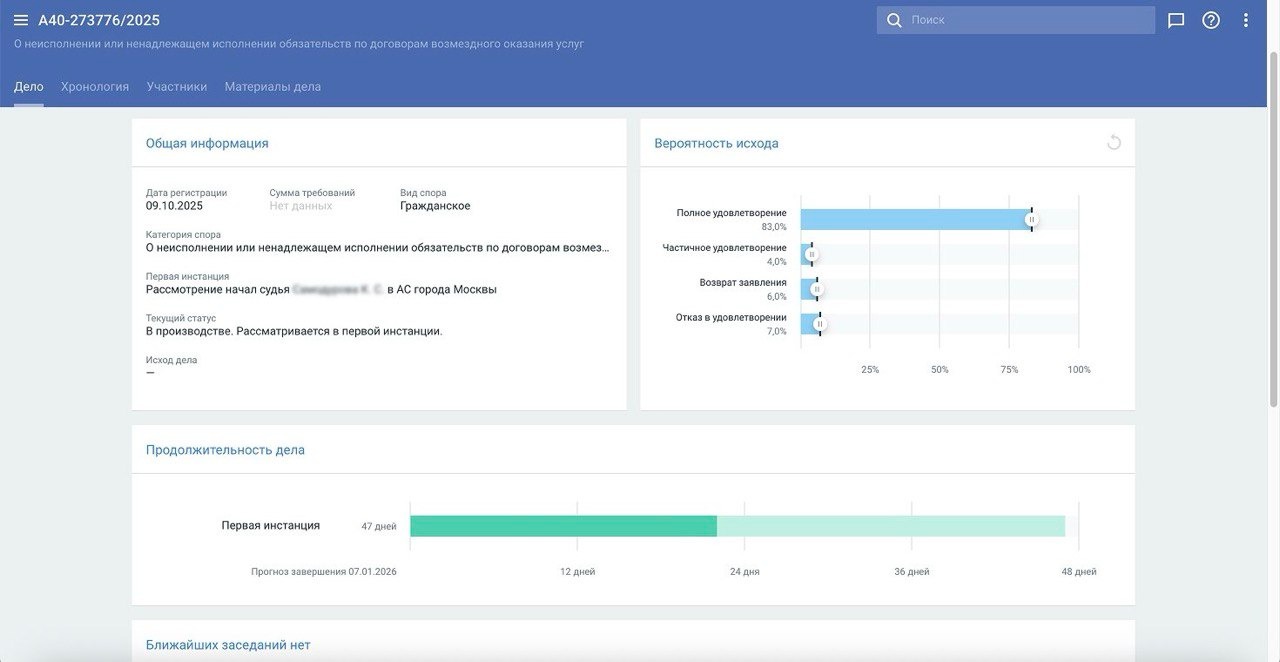Image resolution: width=1280 pixels, height=662 pixels.
Task: Open the chat messages icon
Action: click(1176, 20)
